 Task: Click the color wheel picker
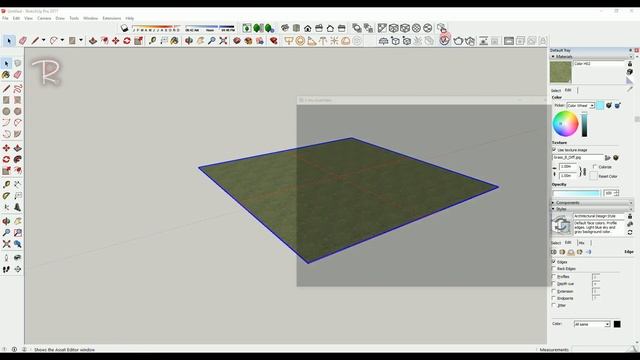(565, 124)
